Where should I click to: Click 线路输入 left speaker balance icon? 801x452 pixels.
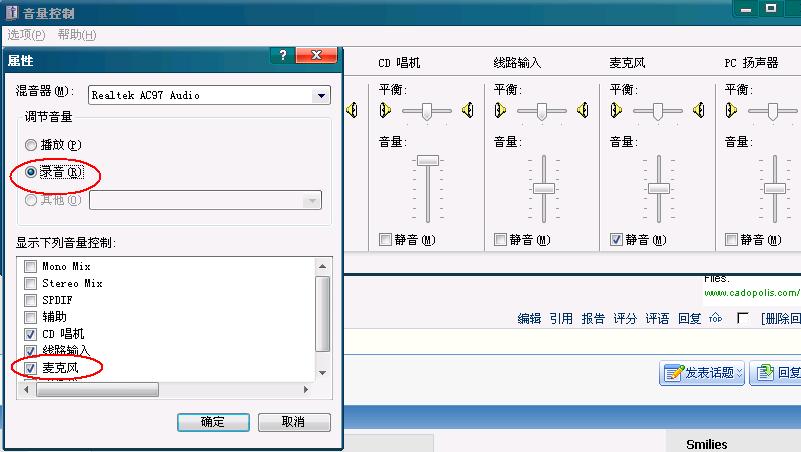coord(500,110)
